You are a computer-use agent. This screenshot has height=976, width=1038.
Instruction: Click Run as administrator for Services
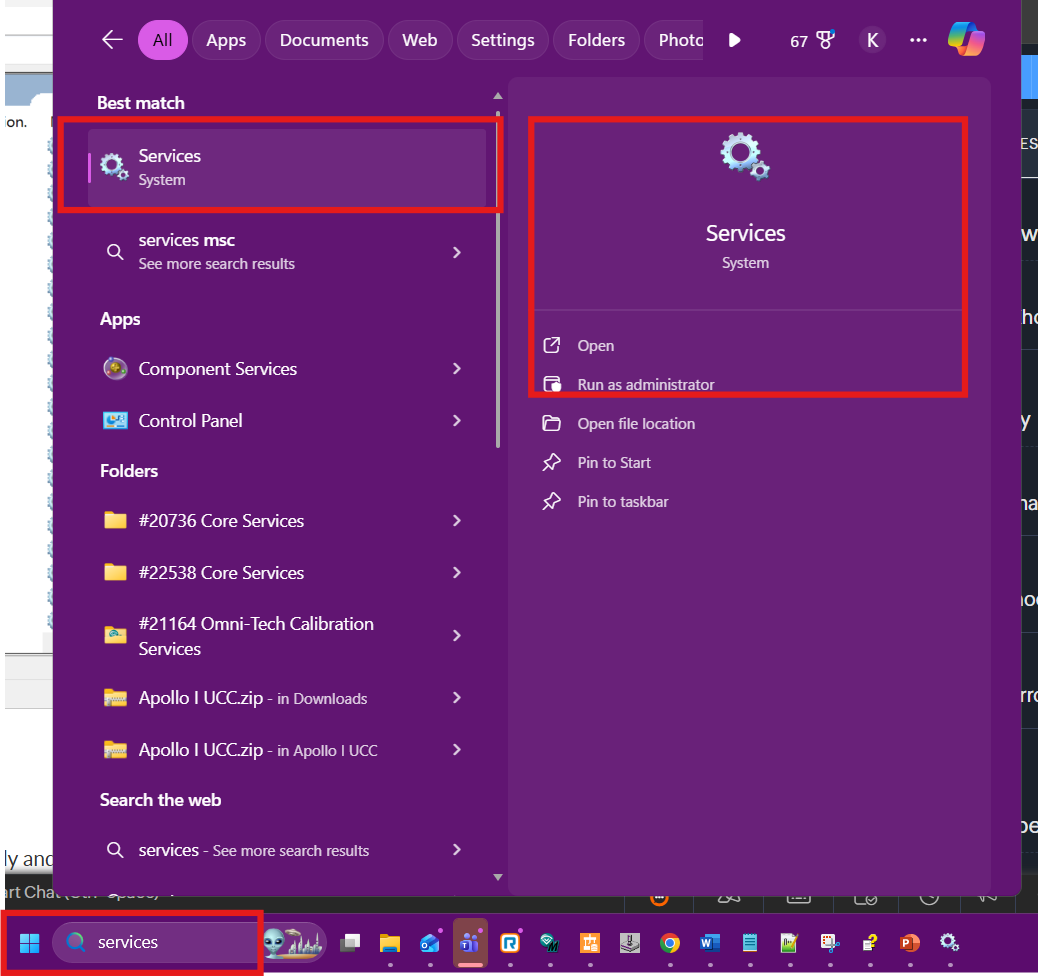[645, 385]
